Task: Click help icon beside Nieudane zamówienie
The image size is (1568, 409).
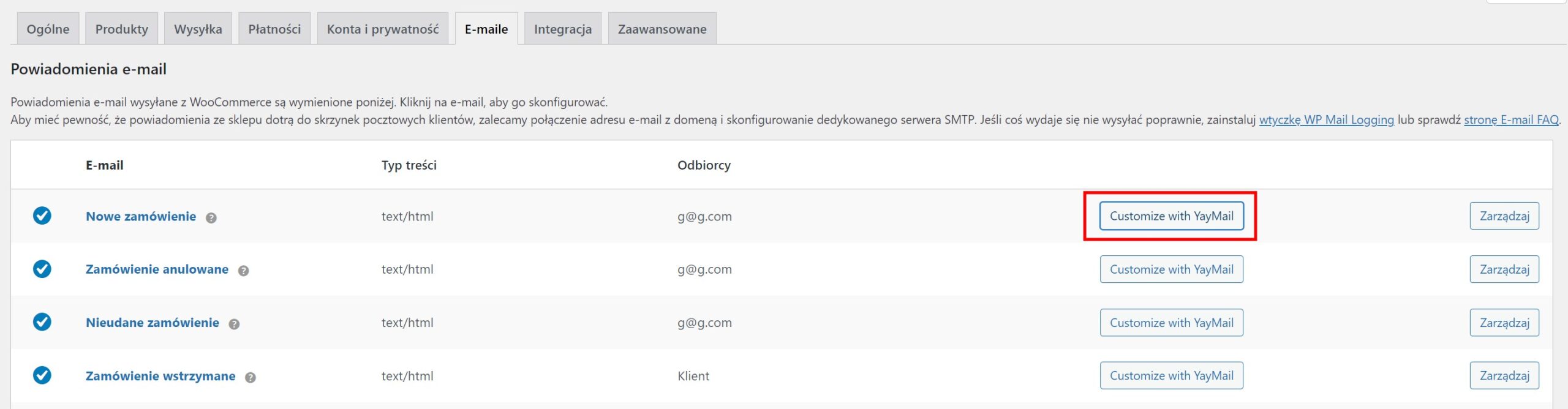Action: [234, 324]
